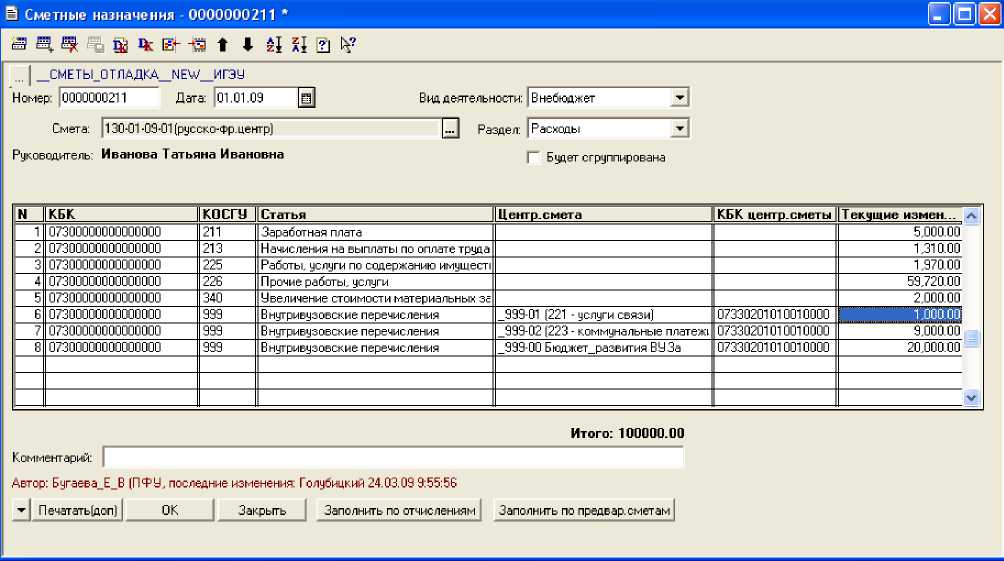The width and height of the screenshot is (1004, 561).
Task: Click 'Заполнить по отчислениям' button
Action: click(x=399, y=510)
